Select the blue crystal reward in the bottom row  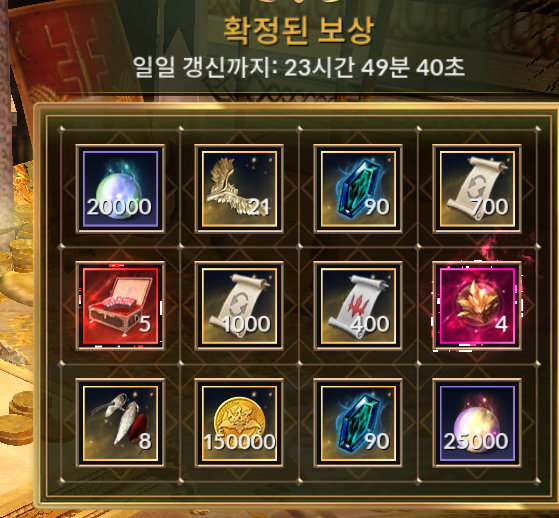[x=358, y=423]
